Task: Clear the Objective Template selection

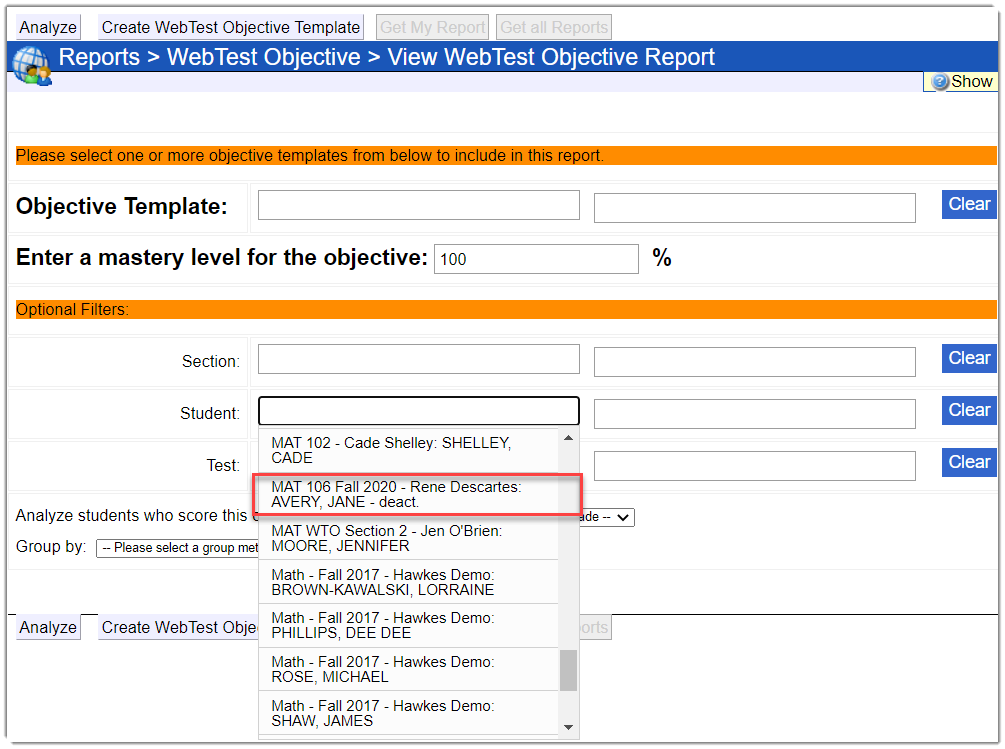Action: [x=968, y=205]
